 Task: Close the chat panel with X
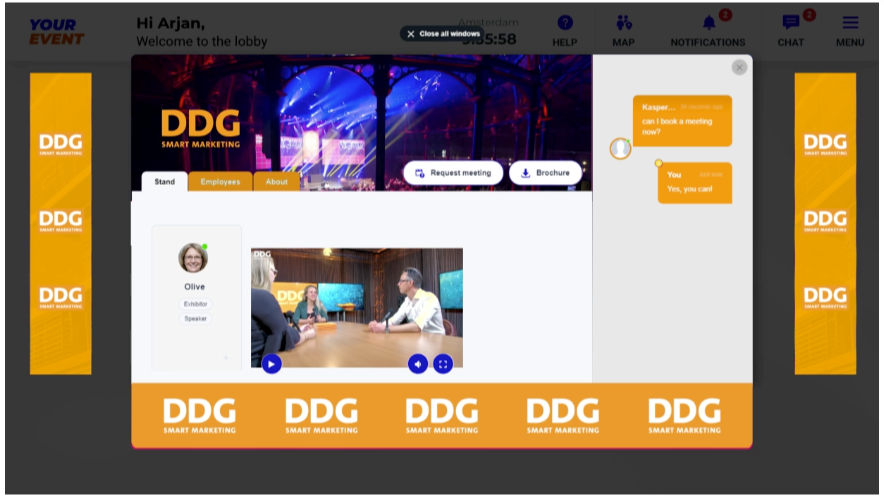[x=739, y=67]
